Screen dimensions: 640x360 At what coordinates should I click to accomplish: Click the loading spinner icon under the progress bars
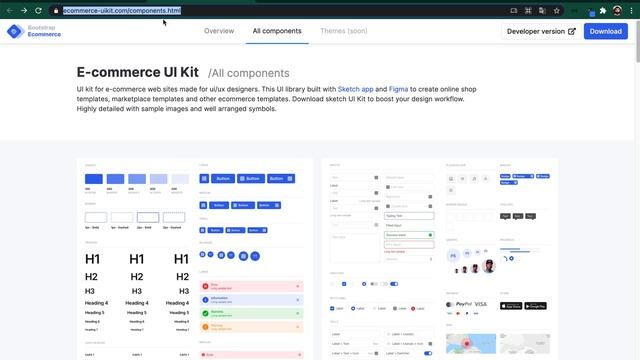(505, 259)
